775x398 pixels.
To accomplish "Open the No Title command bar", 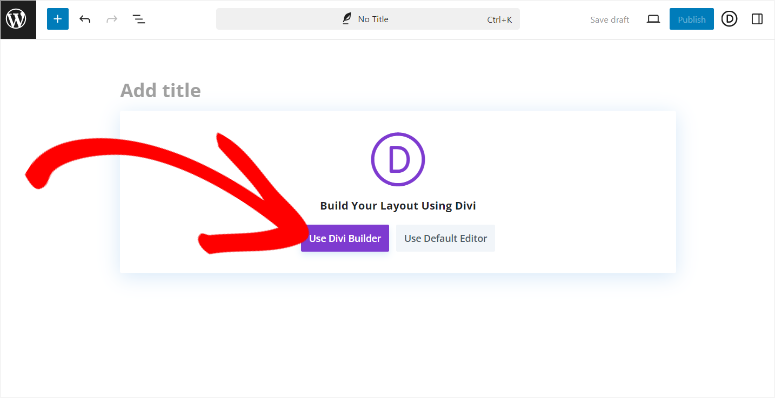I will (x=368, y=19).
